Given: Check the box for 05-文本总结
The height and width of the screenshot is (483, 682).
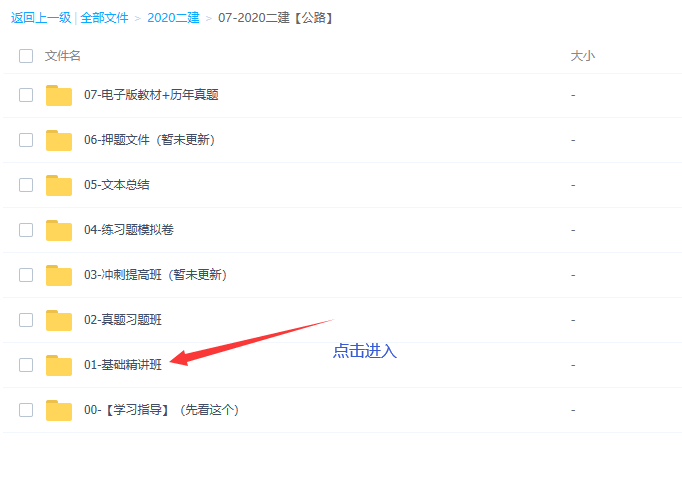Looking at the screenshot, I should click(26, 185).
